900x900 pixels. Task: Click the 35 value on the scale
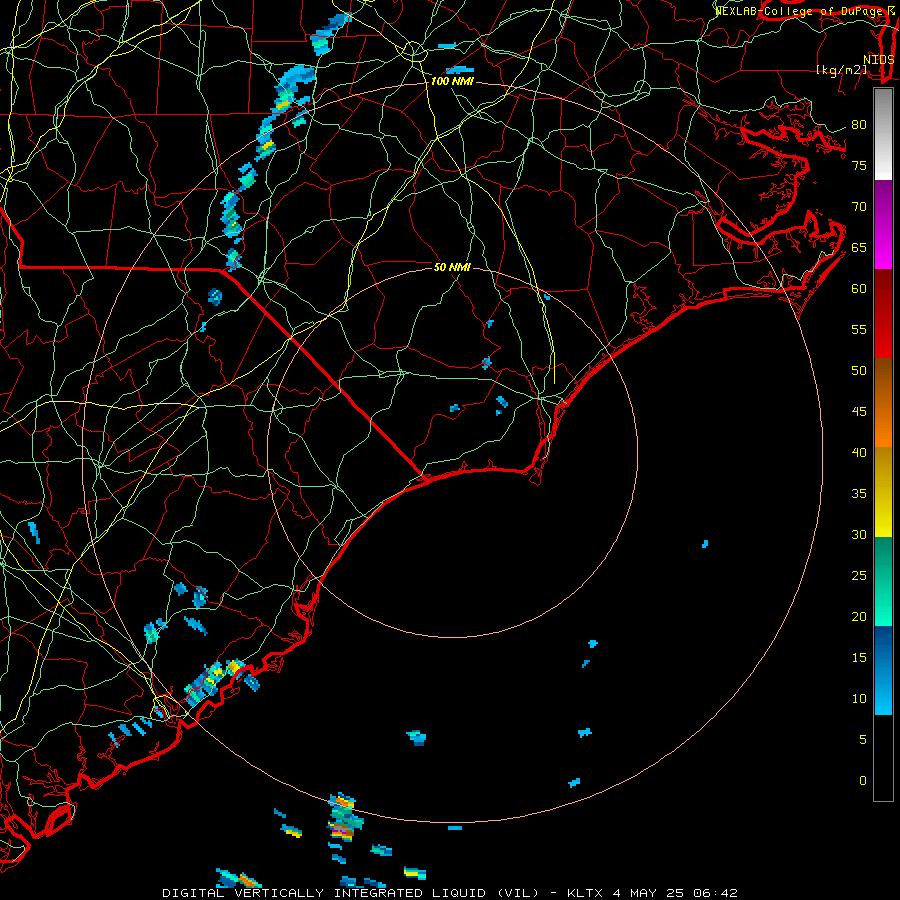(859, 494)
